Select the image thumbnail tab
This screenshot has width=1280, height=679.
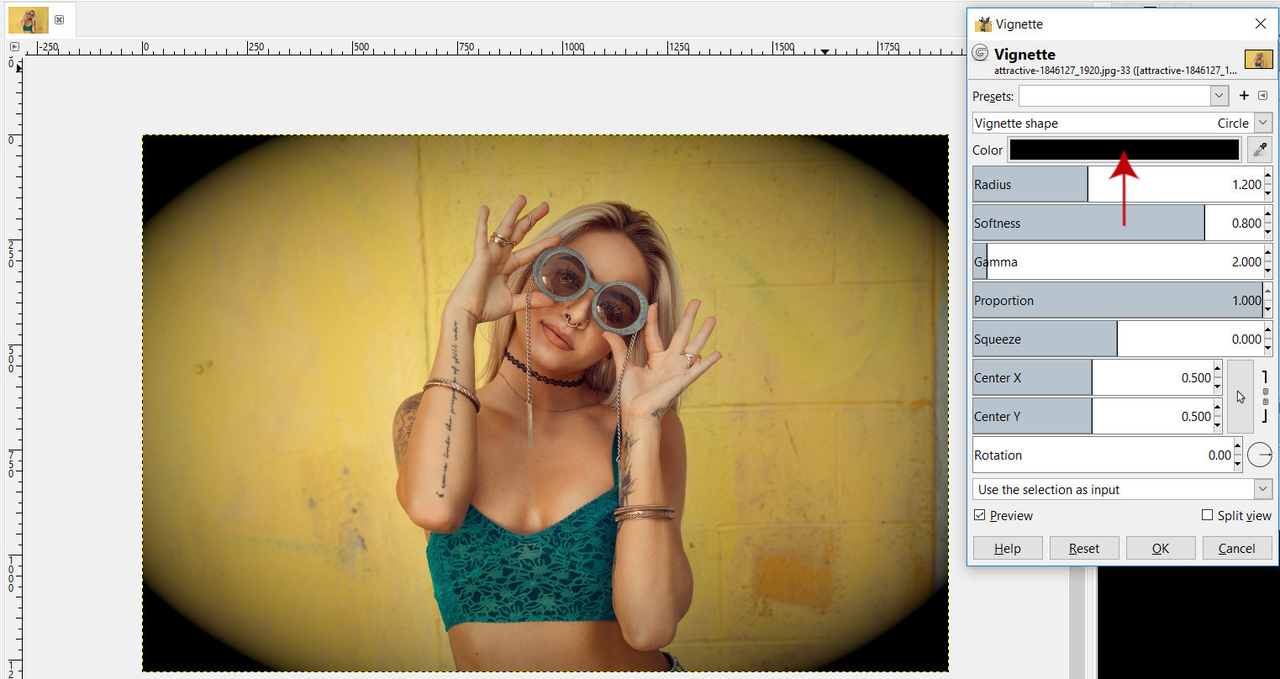pos(28,19)
